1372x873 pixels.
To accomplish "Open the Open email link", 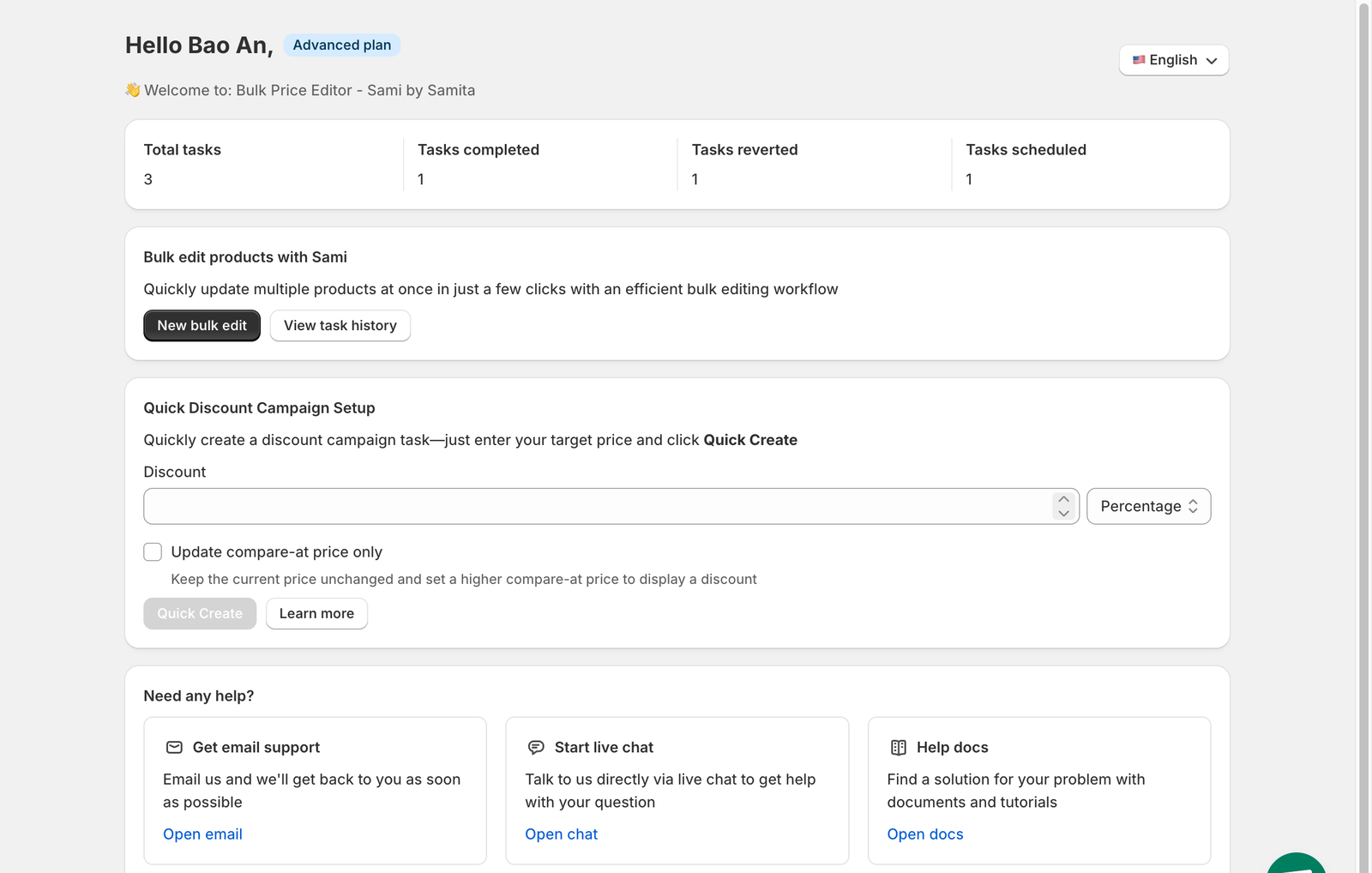I will (202, 834).
